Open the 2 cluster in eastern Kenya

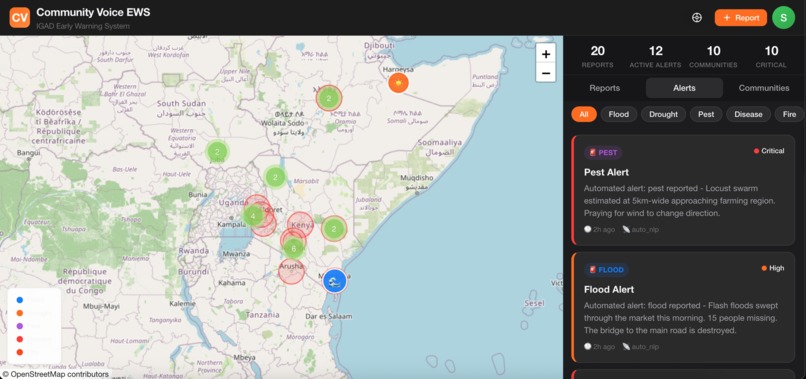coord(334,229)
